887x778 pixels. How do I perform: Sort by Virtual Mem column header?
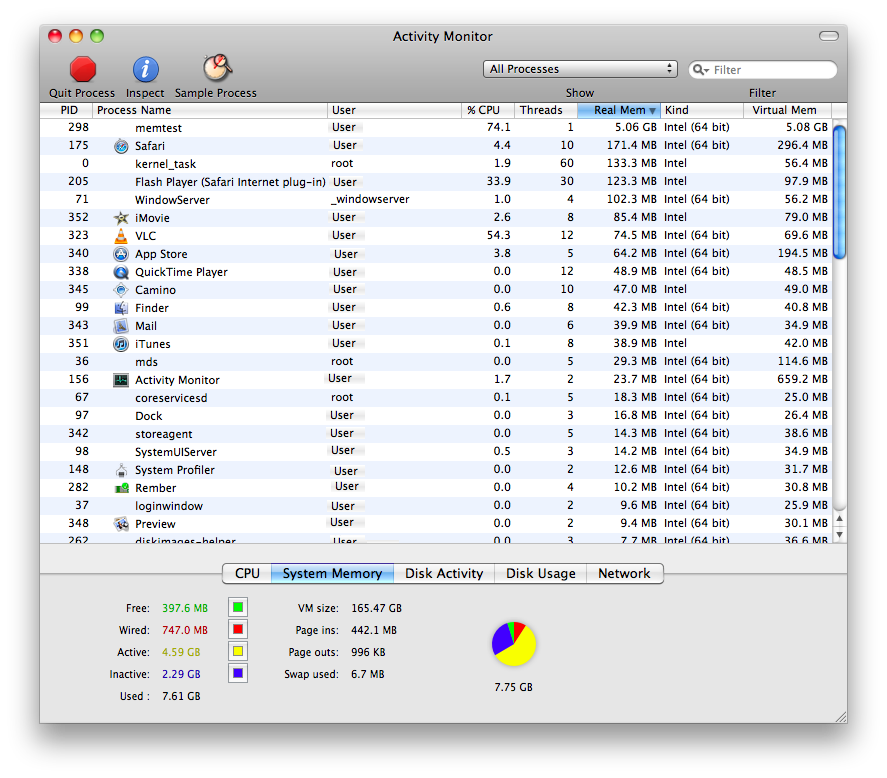(x=787, y=110)
